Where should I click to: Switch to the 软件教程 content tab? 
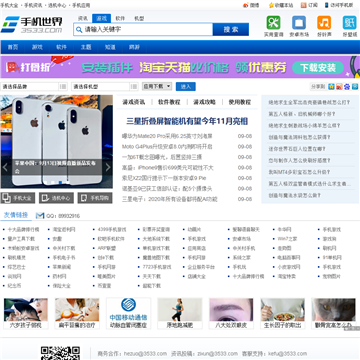point(169,102)
